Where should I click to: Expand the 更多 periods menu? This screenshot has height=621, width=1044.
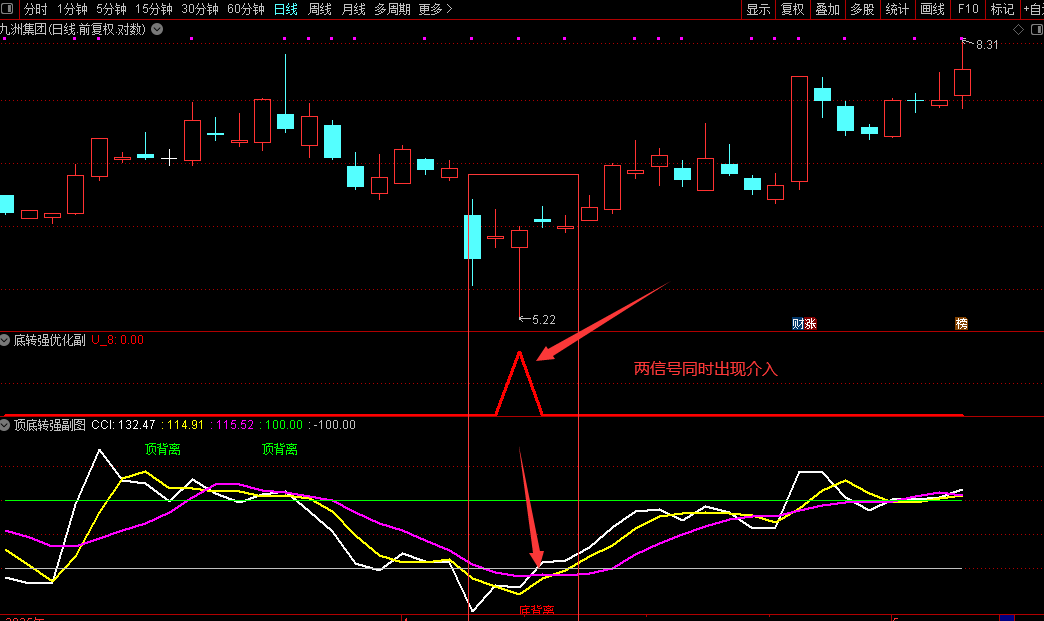click(x=435, y=9)
